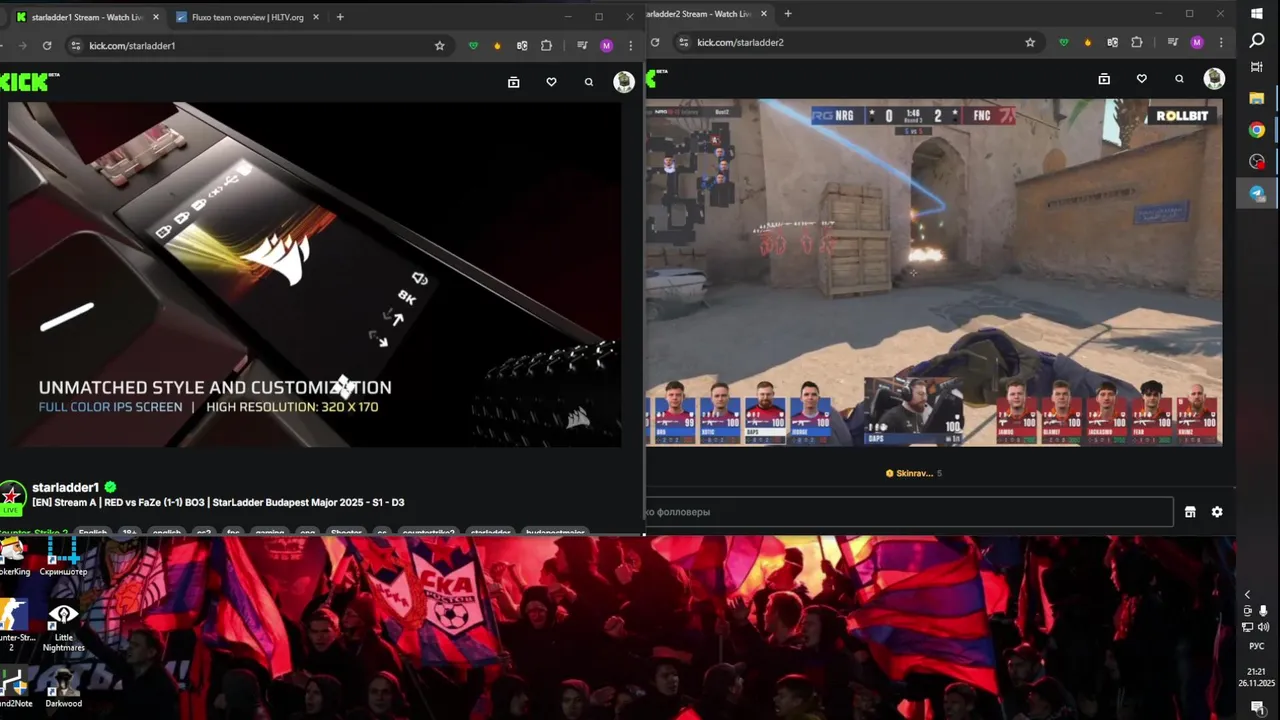Screen dimensions: 1280x720
Task: Open Kick search in the starladder1 window
Action: (x=588, y=82)
